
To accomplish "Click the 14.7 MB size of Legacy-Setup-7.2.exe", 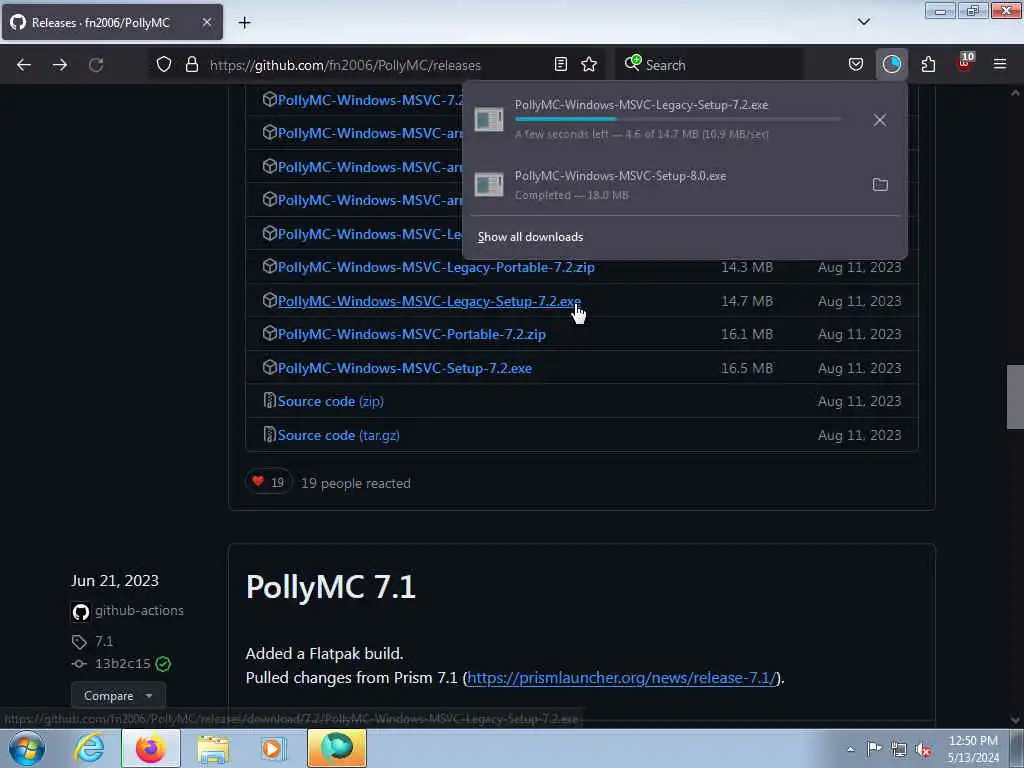I will point(746,301).
